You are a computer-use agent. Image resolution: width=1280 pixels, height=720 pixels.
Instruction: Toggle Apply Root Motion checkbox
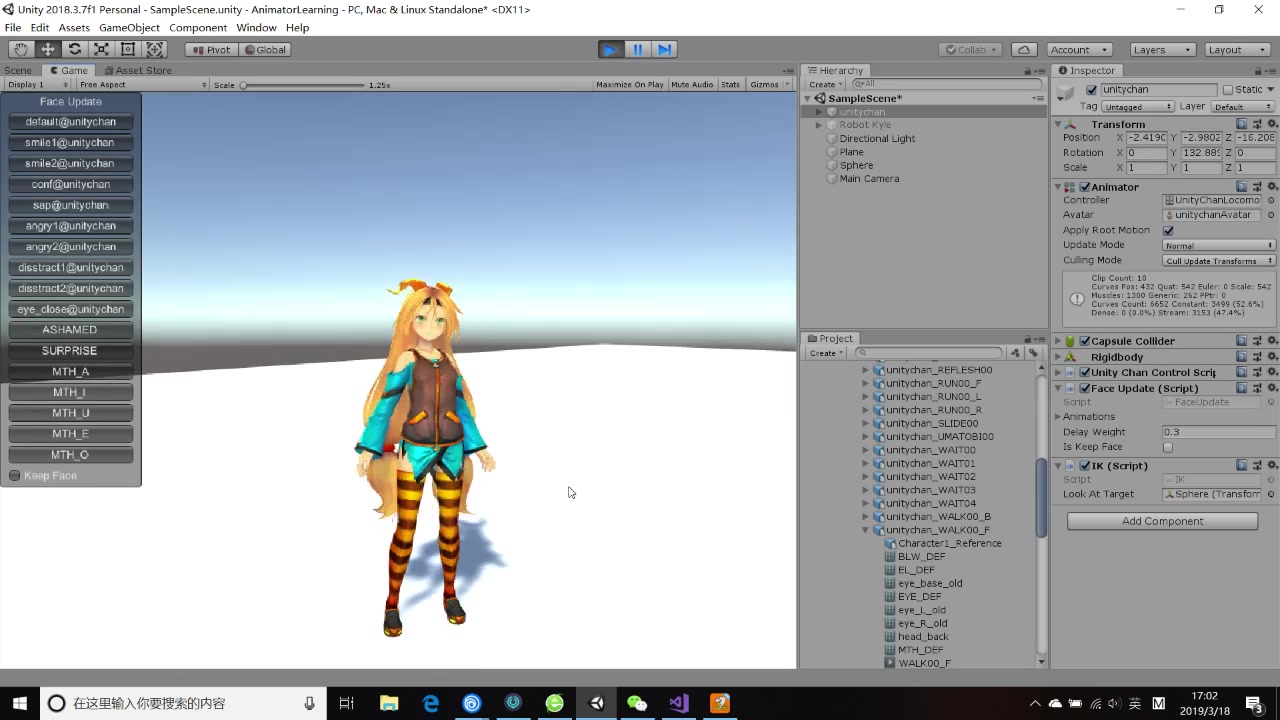coord(1168,231)
